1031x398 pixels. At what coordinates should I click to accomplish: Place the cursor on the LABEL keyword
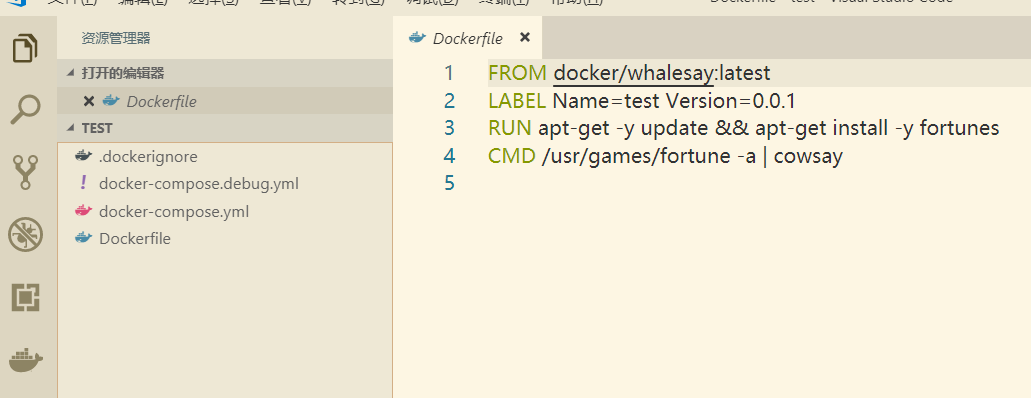517,101
